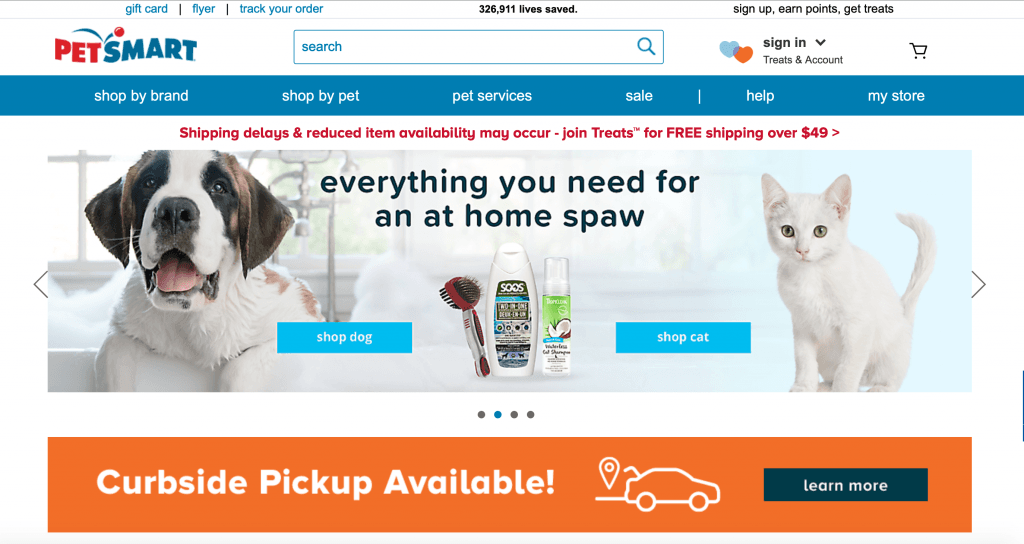Select the first carousel dot
Image resolution: width=1024 pixels, height=544 pixels.
point(481,415)
